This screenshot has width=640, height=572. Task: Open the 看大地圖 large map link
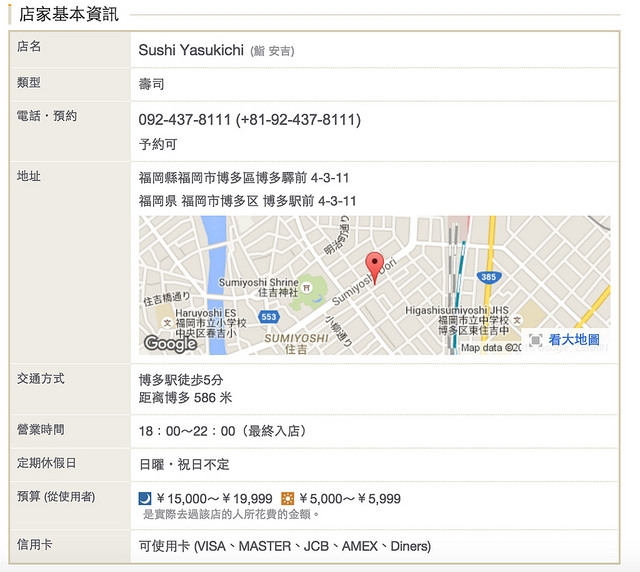click(x=574, y=339)
